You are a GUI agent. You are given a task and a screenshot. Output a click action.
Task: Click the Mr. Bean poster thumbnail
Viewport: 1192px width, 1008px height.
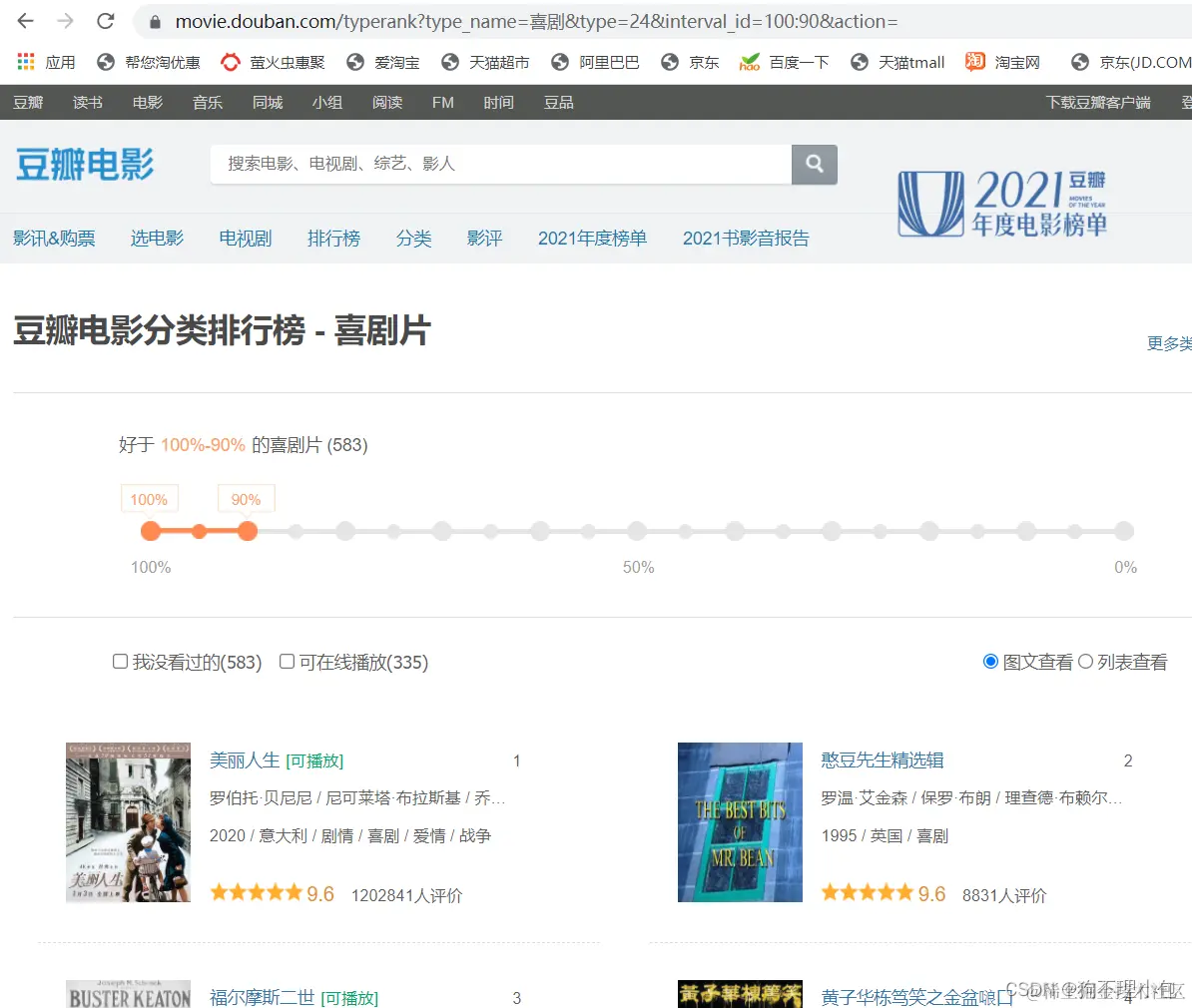[x=740, y=822]
